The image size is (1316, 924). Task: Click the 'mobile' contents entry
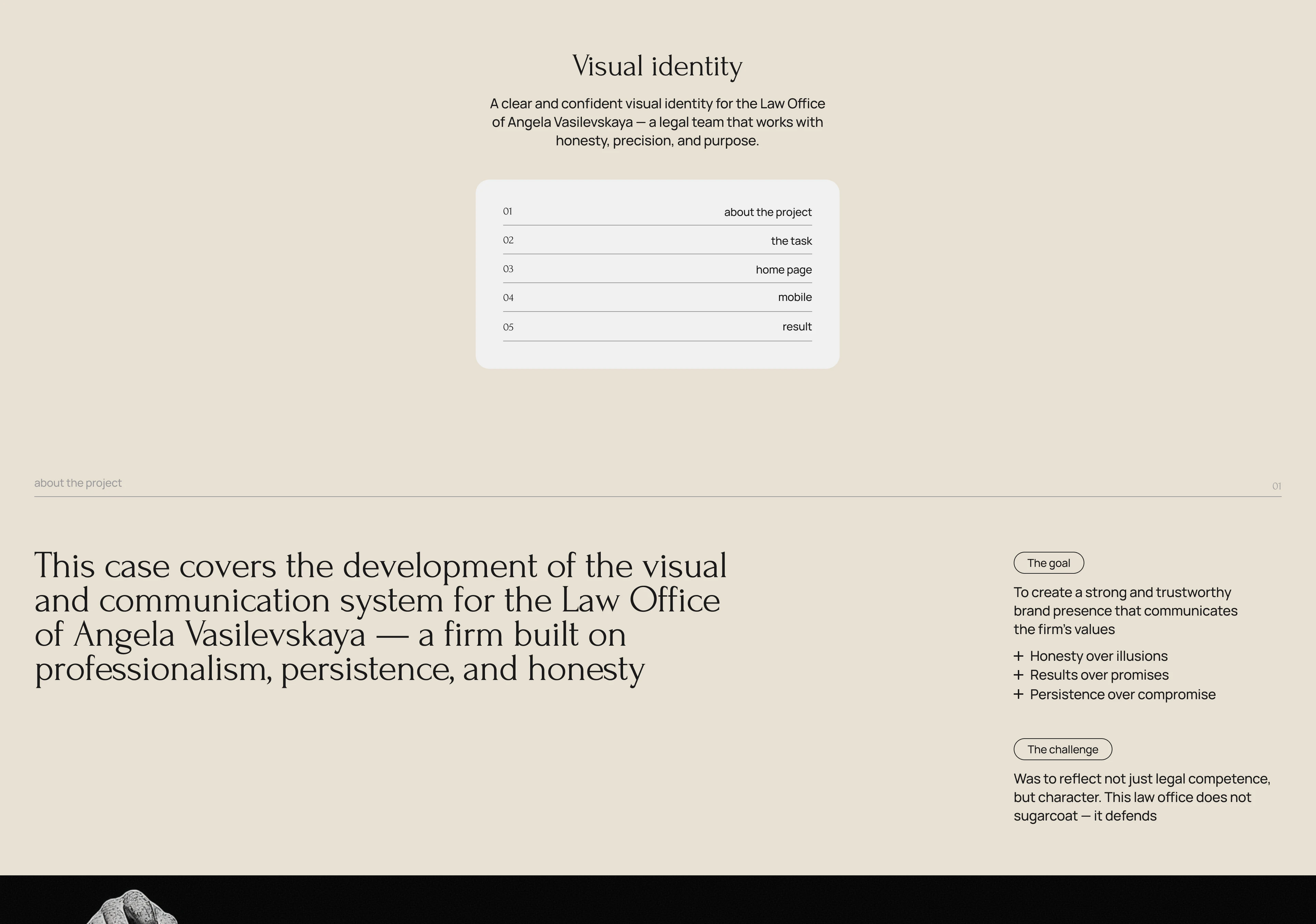click(795, 297)
